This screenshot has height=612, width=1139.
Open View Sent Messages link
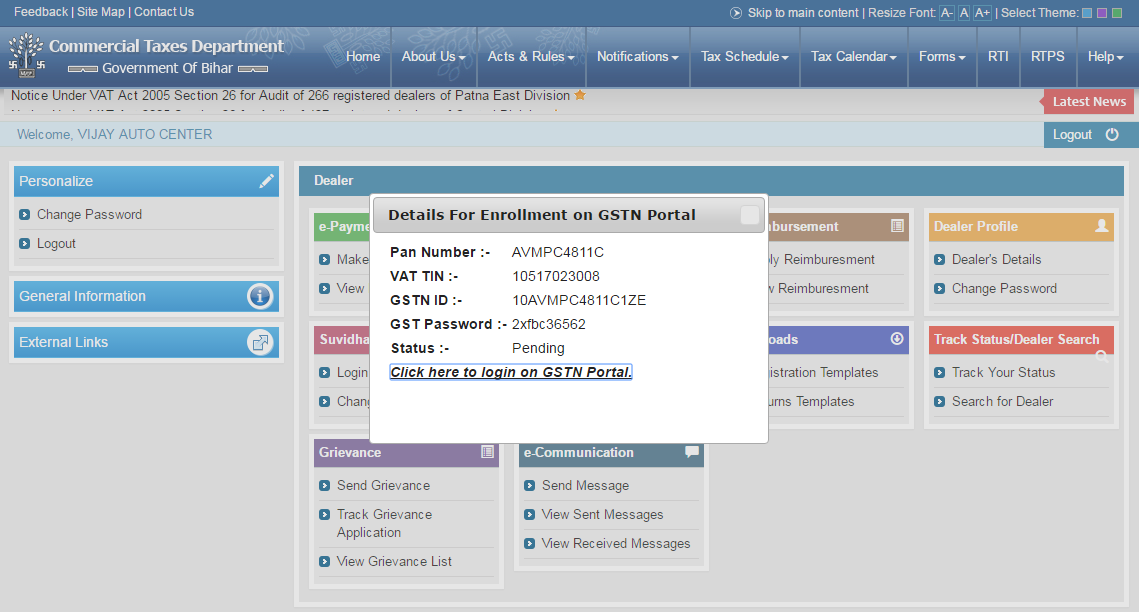(x=602, y=514)
